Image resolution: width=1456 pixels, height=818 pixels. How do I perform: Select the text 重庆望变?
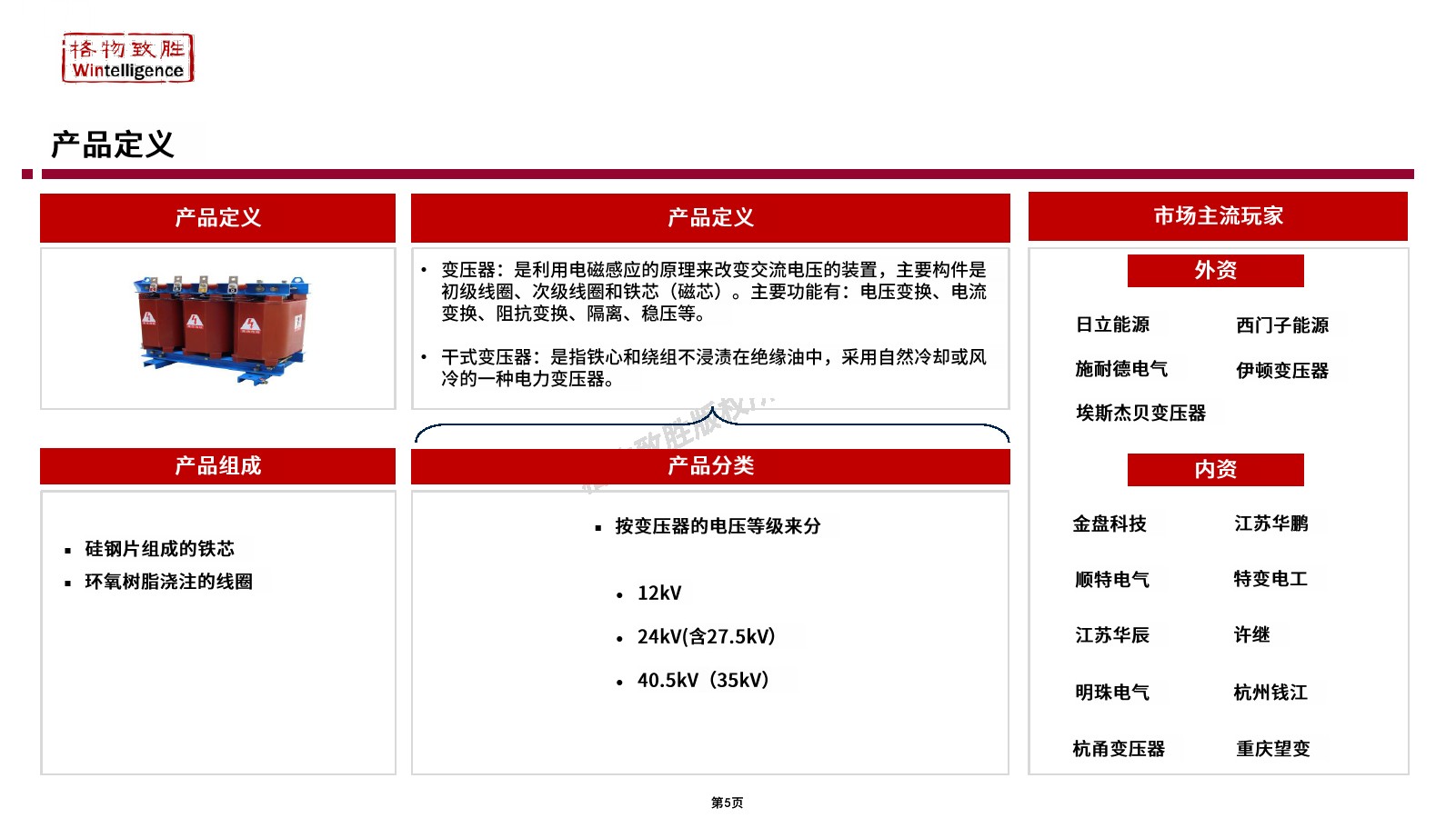click(1273, 749)
